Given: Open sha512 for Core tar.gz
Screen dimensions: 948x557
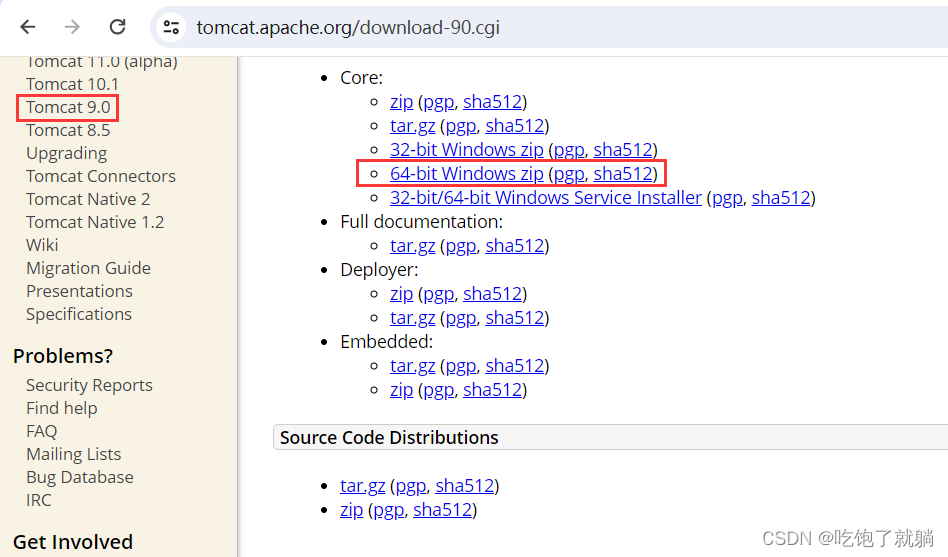Looking at the screenshot, I should coord(515,126).
